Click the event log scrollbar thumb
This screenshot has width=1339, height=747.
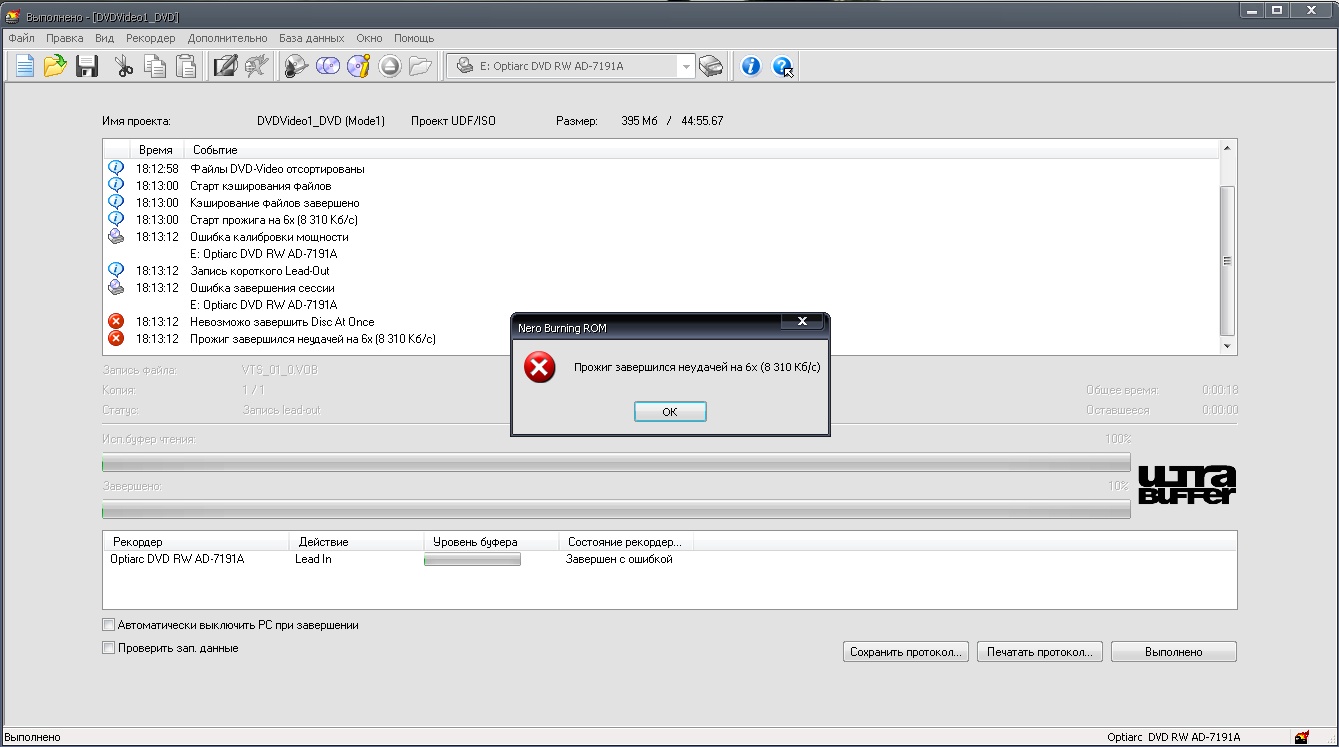tap(1228, 261)
